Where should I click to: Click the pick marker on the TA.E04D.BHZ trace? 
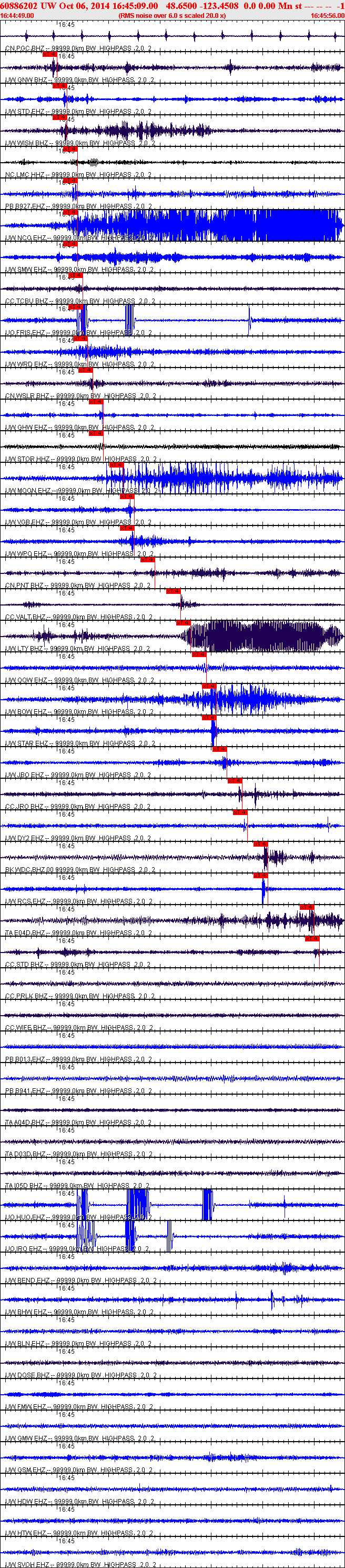[x=306, y=908]
